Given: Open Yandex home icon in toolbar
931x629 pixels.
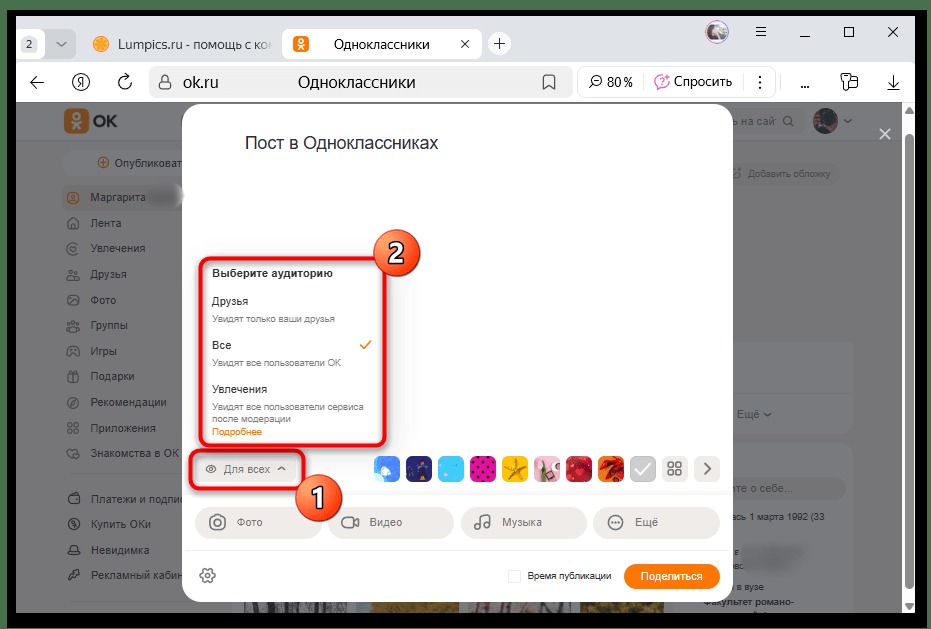Looking at the screenshot, I should pyautogui.click(x=81, y=82).
